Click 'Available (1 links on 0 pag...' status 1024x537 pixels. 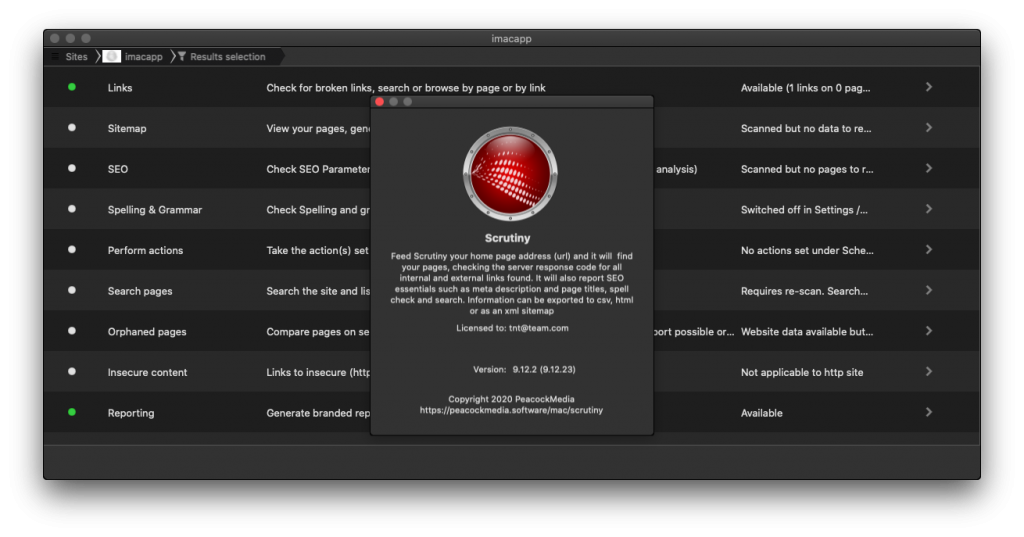[805, 88]
